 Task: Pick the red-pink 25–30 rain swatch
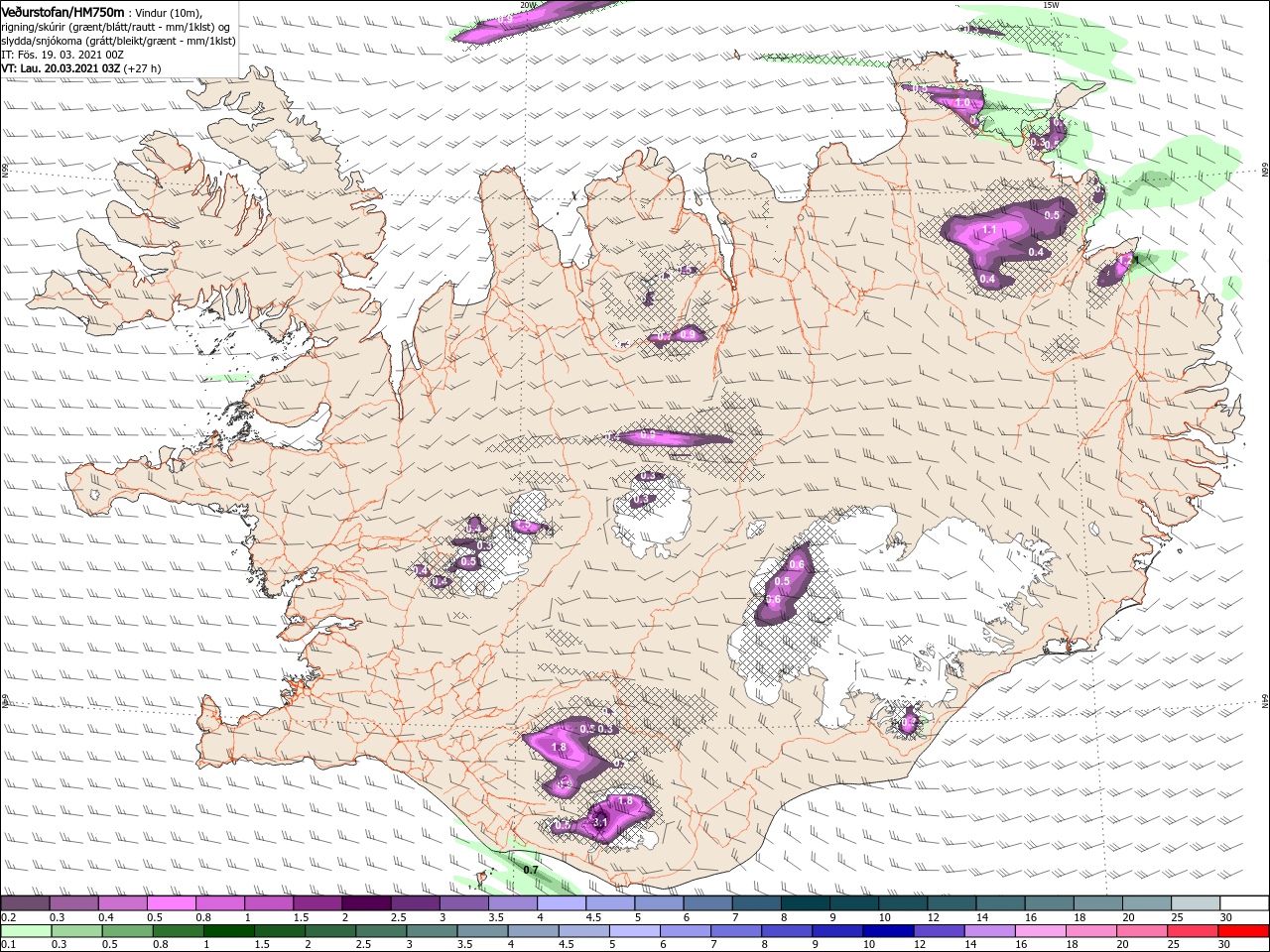pyautogui.click(x=1193, y=931)
